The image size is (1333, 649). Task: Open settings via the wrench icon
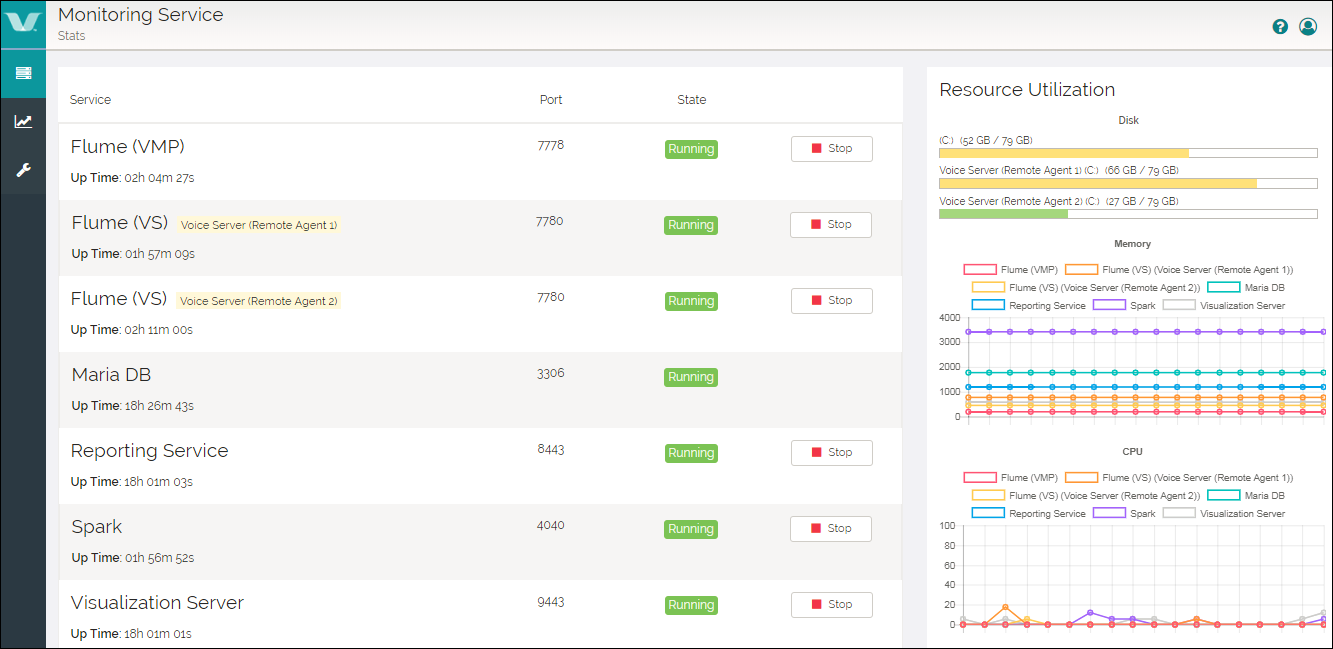(x=23, y=168)
